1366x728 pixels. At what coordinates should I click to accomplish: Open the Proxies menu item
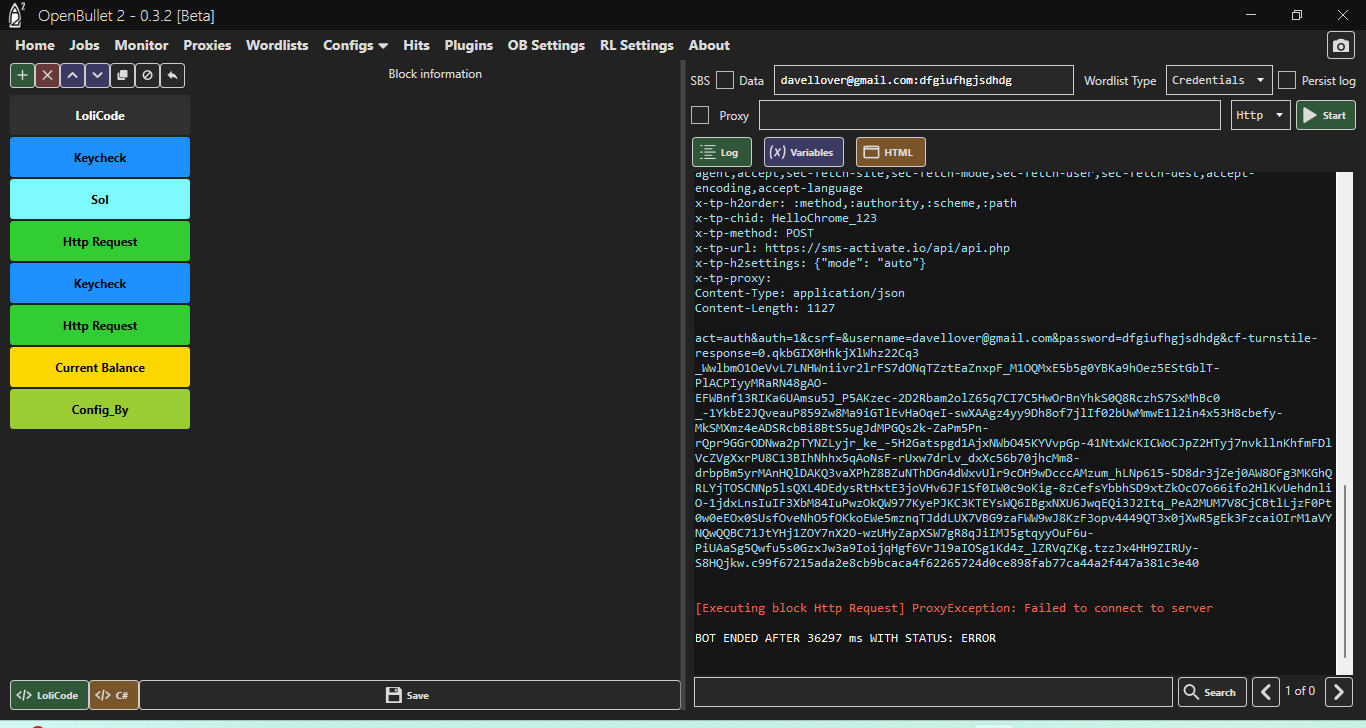pos(207,45)
